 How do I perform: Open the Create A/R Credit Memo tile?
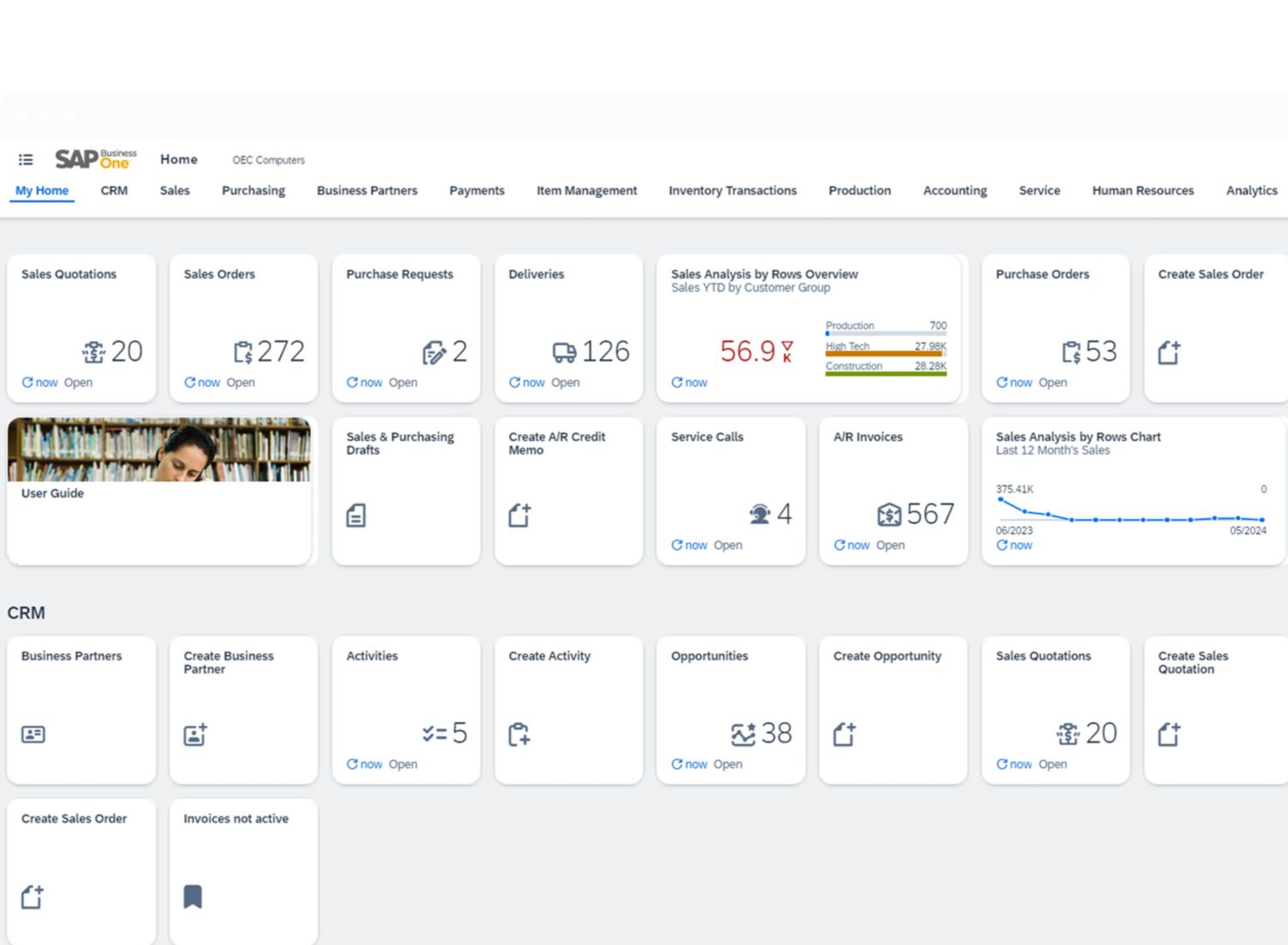568,491
